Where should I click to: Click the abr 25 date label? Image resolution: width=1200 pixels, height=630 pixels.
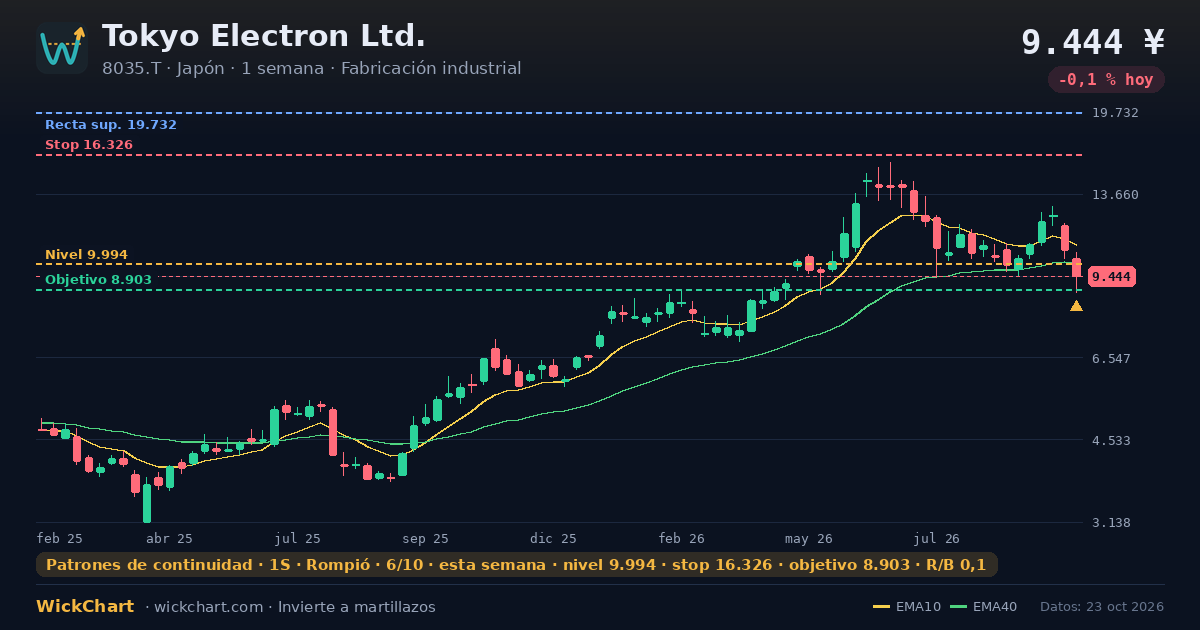(x=169, y=538)
